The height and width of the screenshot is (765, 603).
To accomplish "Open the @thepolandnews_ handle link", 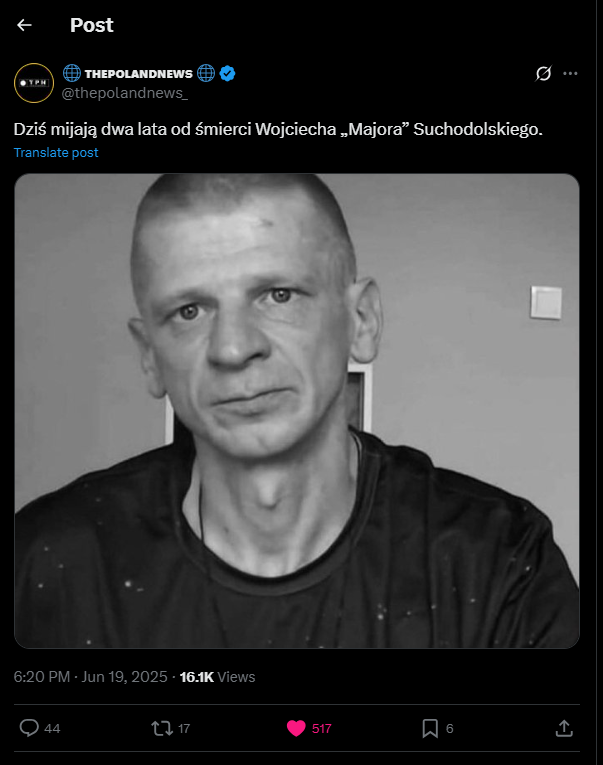I will (124, 93).
